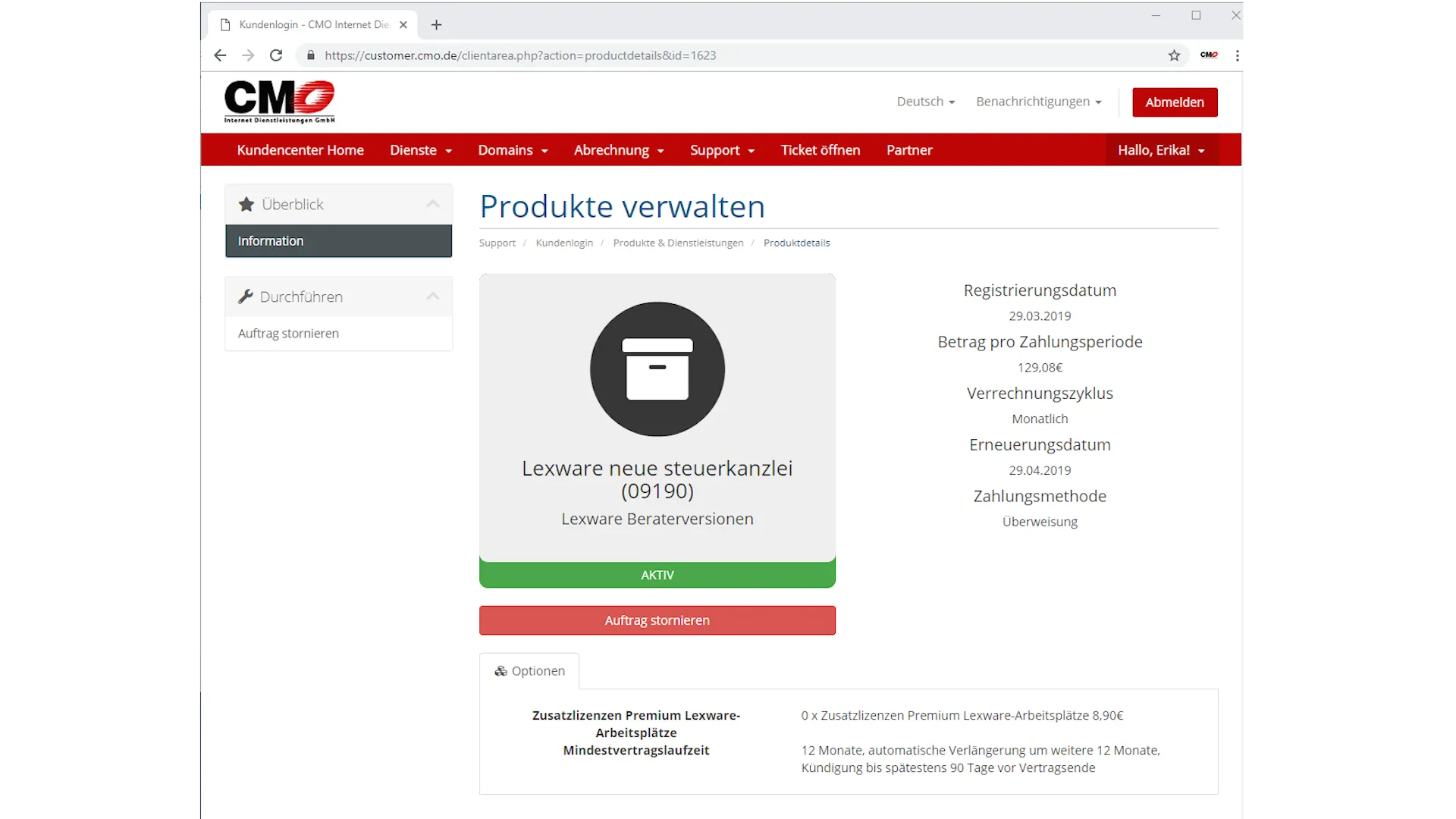This screenshot has width=1456, height=819.
Task: Click the Registrierungsdatum label
Action: coord(1040,291)
